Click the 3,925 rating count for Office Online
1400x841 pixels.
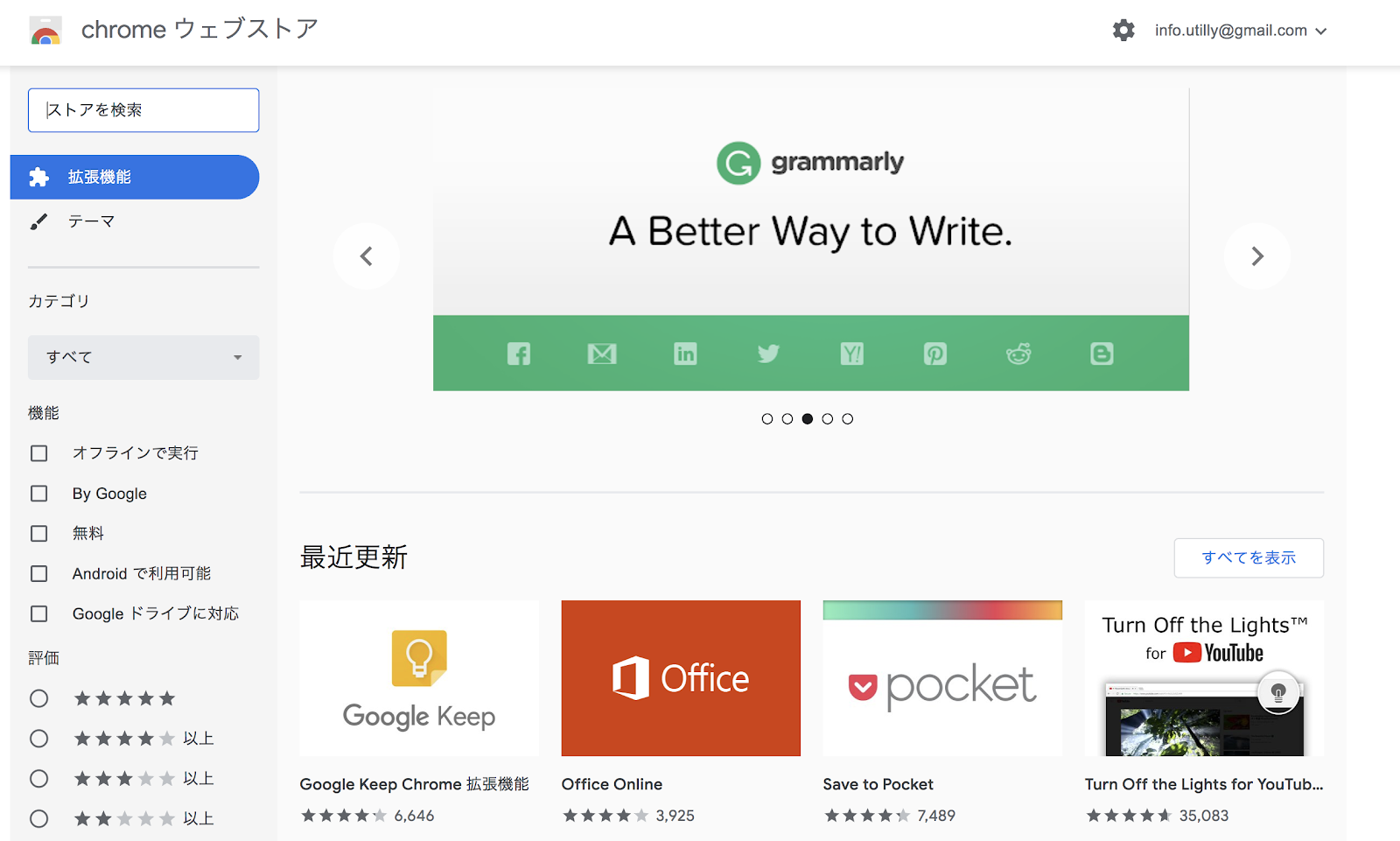(x=675, y=816)
